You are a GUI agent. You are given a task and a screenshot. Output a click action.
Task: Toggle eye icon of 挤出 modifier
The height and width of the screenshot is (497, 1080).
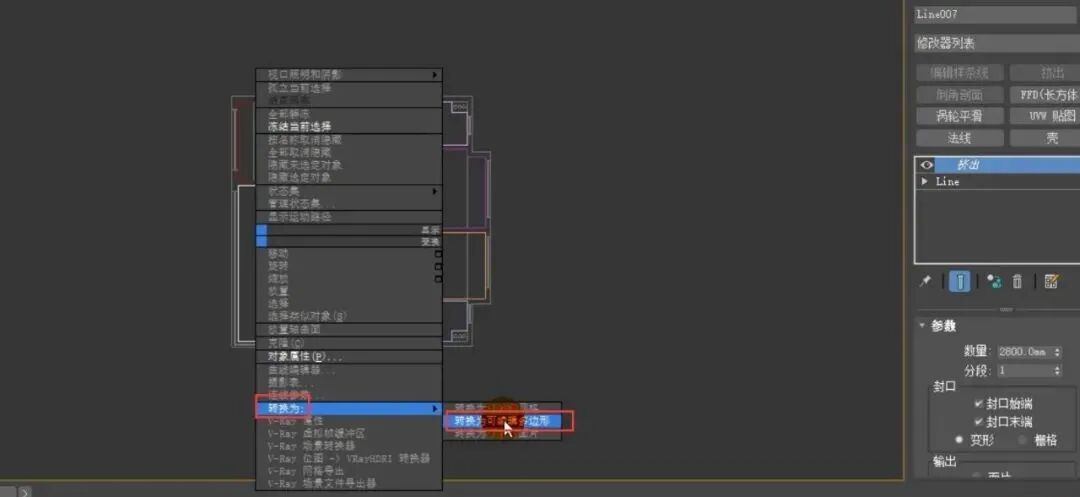pos(926,165)
